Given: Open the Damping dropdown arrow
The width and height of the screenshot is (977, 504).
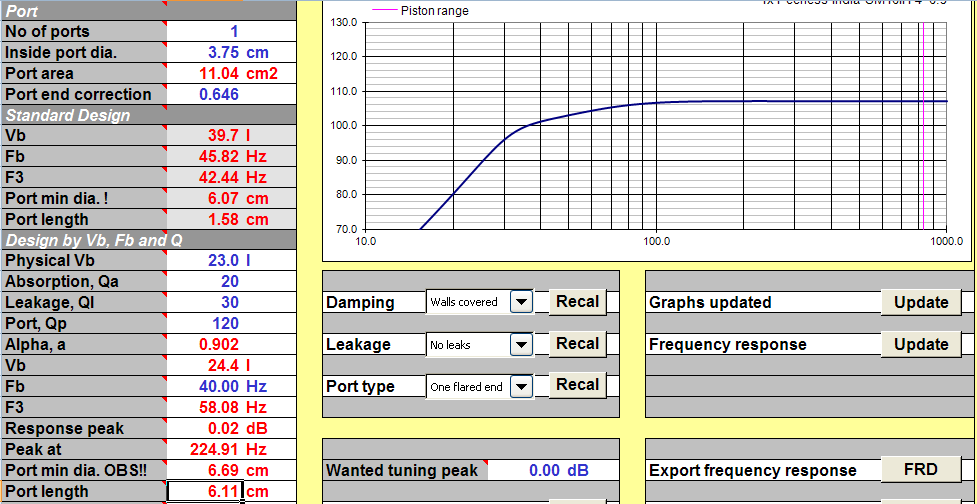Looking at the screenshot, I should coord(522,302).
